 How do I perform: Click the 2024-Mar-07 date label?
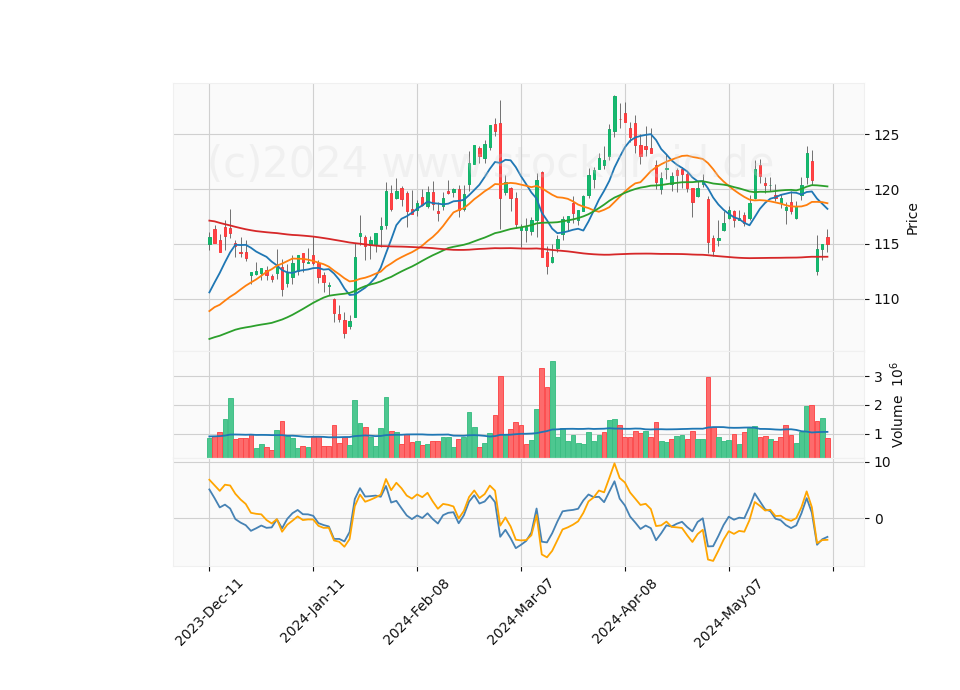tap(520, 612)
